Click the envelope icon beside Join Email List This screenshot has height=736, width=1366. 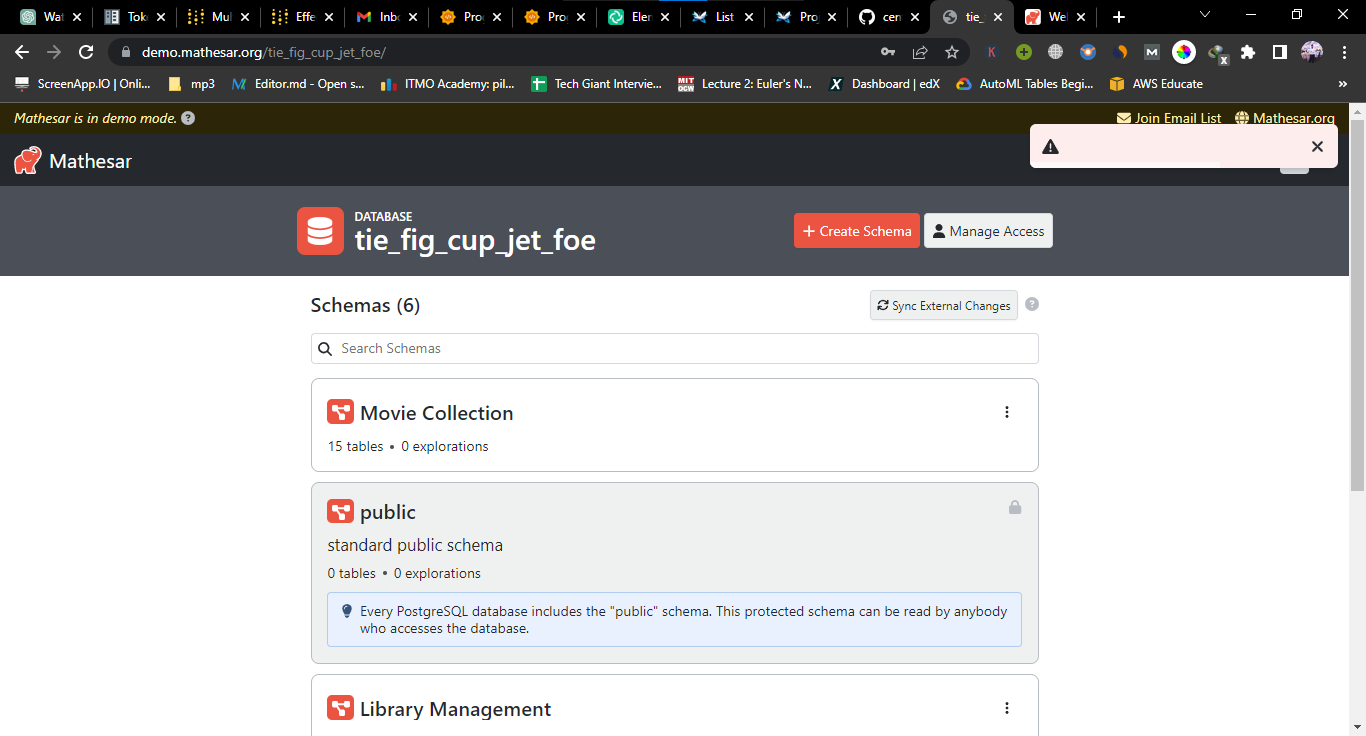point(1122,117)
